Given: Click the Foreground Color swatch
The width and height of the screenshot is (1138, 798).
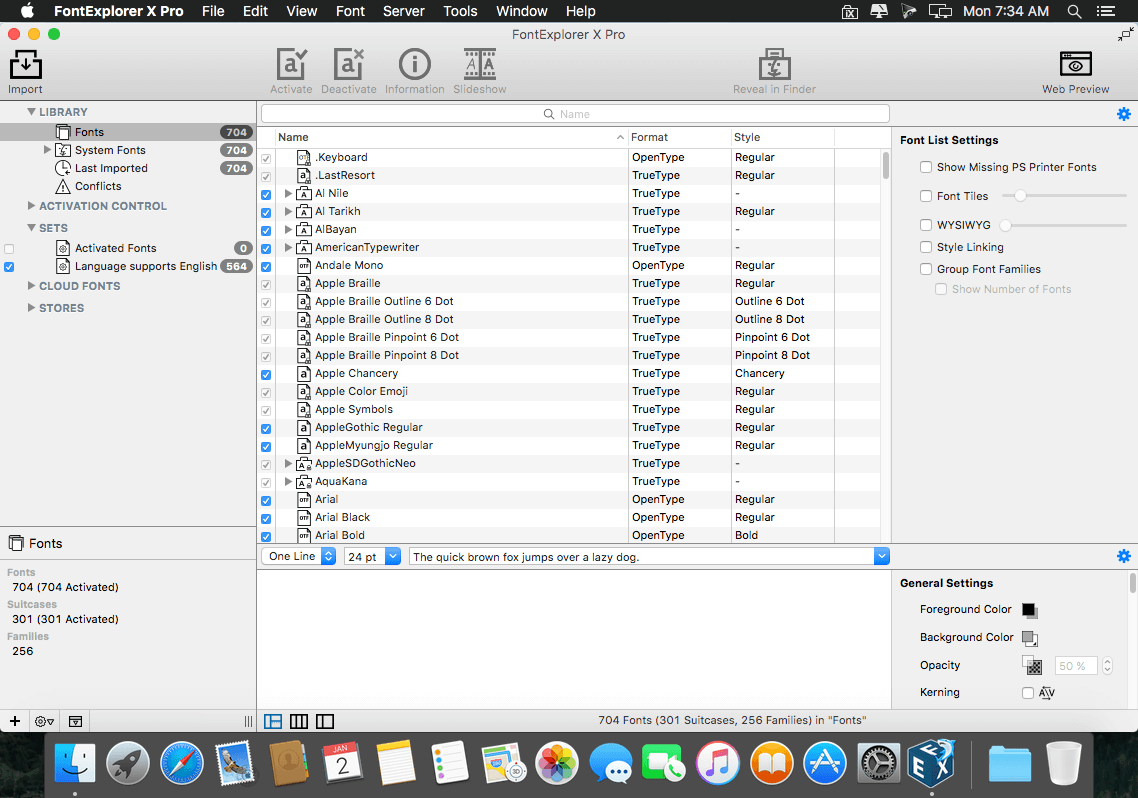Looking at the screenshot, I should pos(1030,610).
